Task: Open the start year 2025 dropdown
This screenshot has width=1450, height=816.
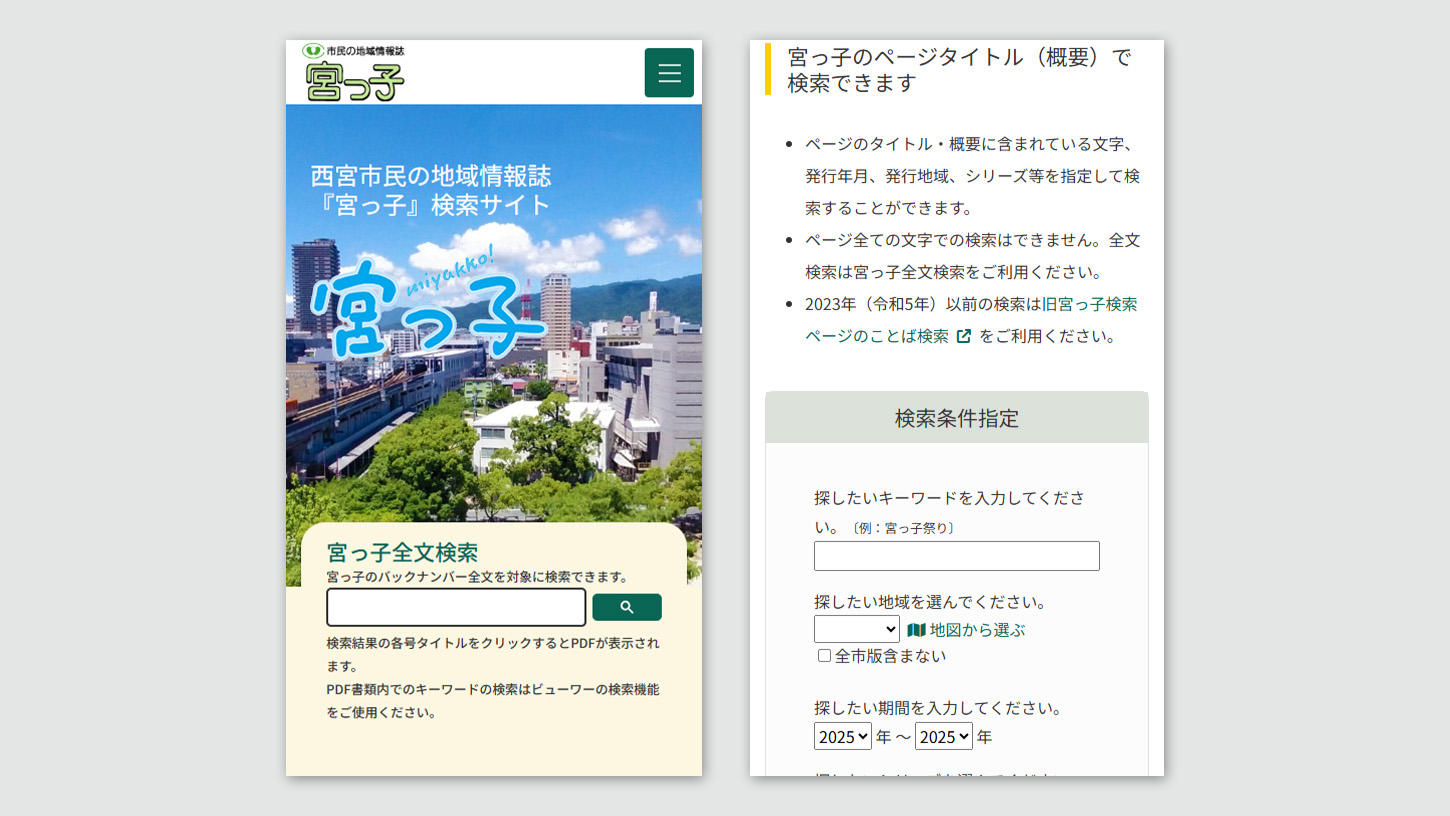Action: (843, 736)
